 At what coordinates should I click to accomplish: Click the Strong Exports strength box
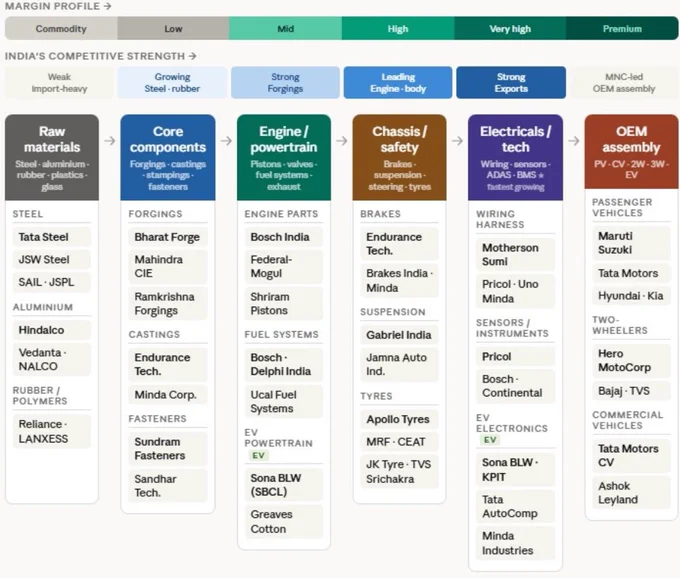point(511,82)
